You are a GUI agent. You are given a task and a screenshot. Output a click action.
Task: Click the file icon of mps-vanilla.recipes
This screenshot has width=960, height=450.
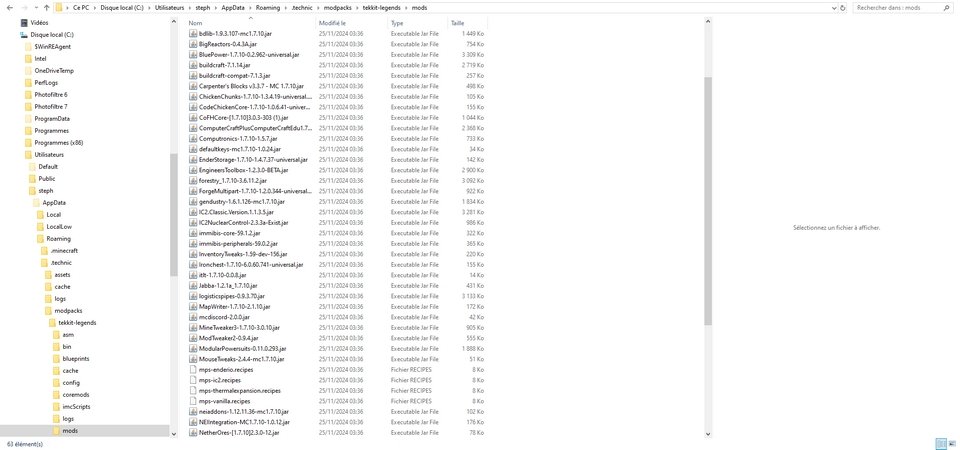193,401
